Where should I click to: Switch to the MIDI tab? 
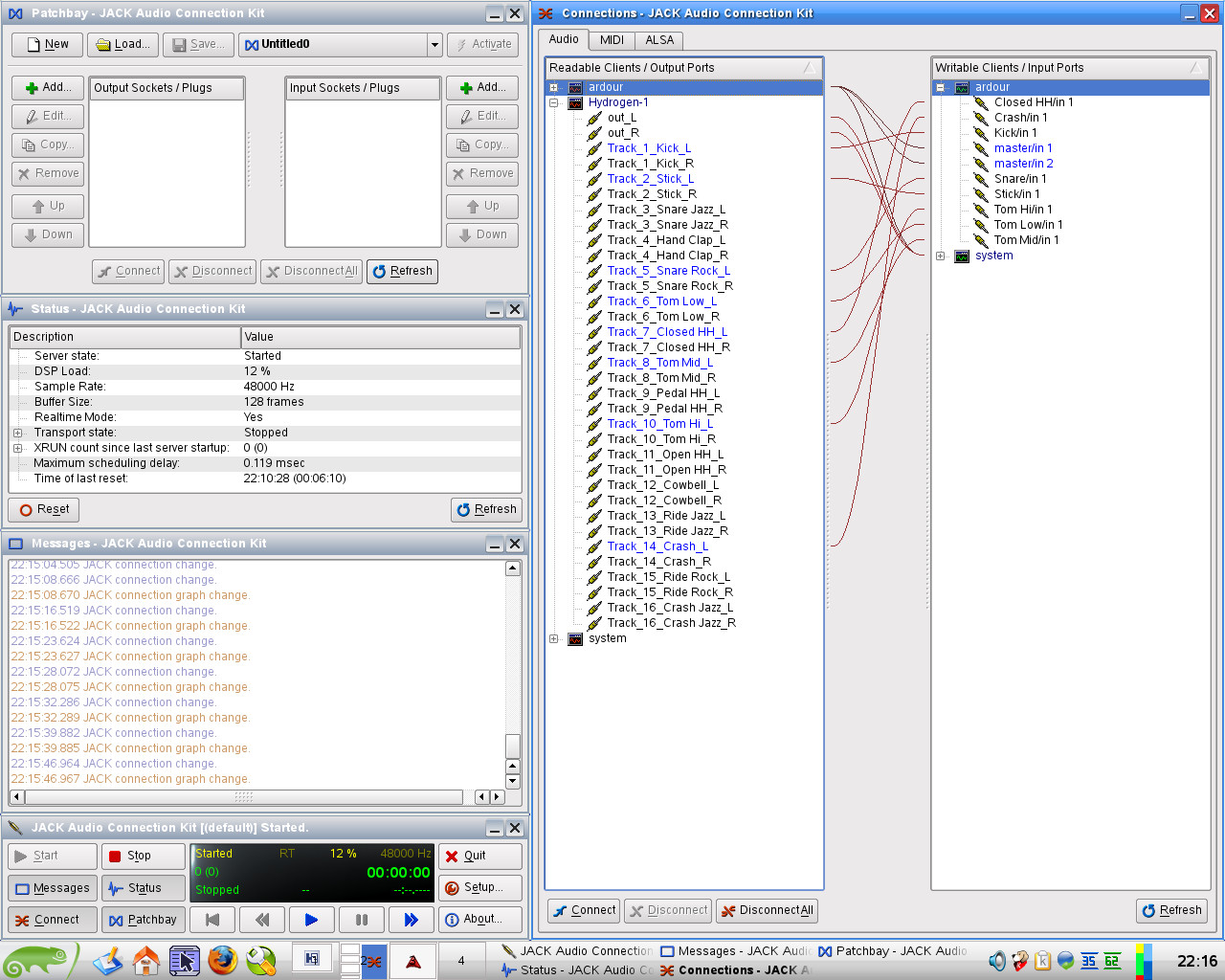tap(612, 40)
